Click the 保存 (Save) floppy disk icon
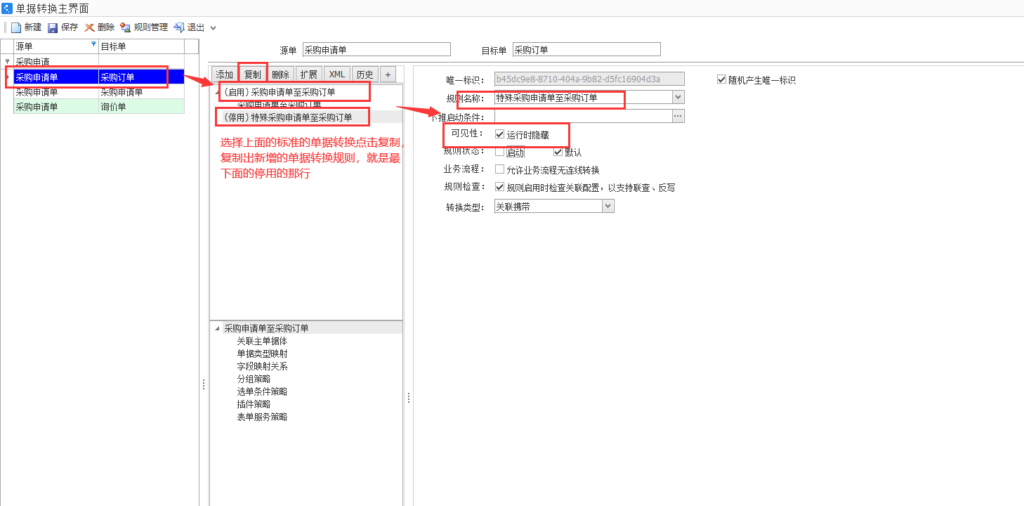The width and height of the screenshot is (1024, 506). click(x=53, y=27)
